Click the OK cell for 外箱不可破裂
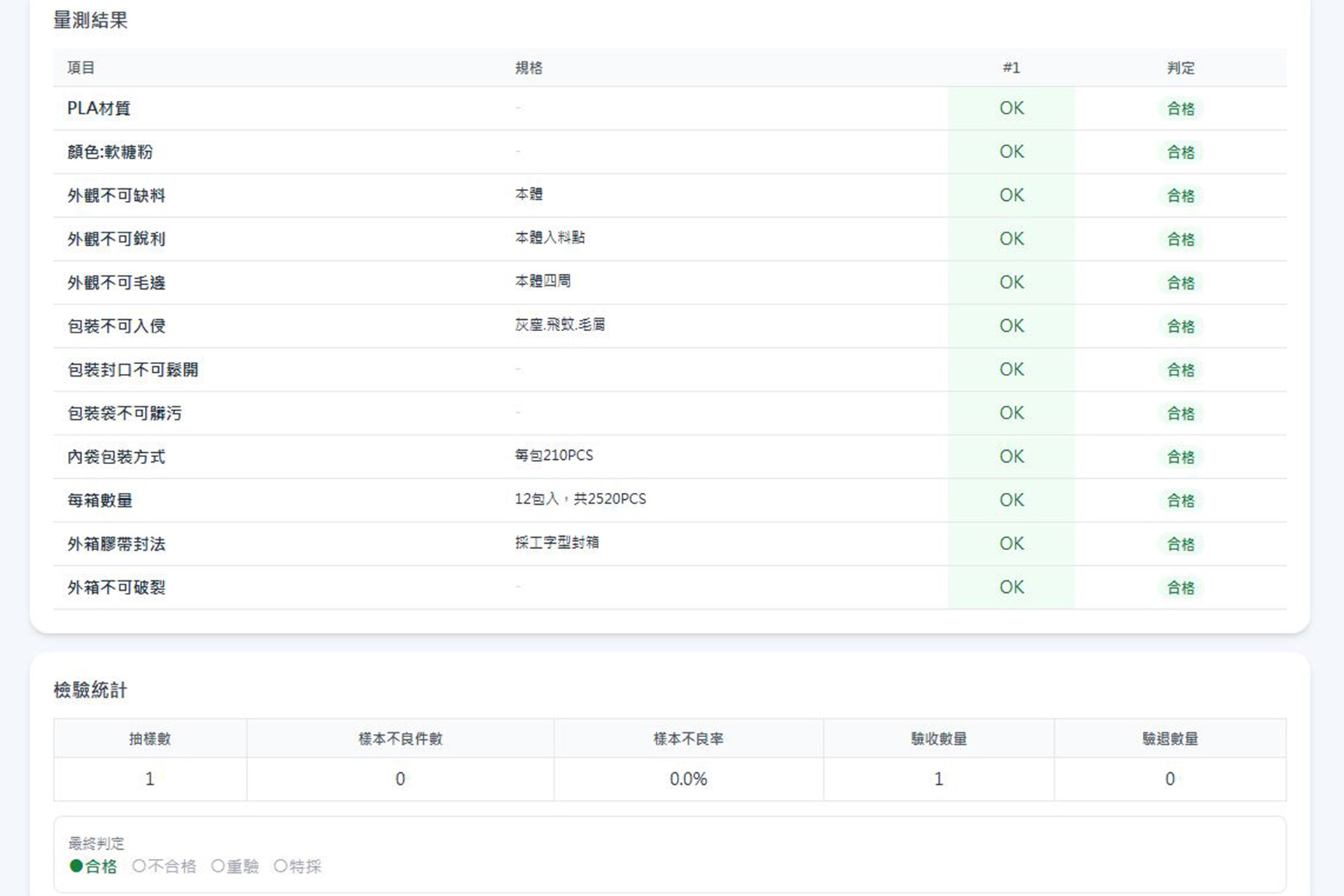This screenshot has width=1344, height=896. click(1011, 587)
